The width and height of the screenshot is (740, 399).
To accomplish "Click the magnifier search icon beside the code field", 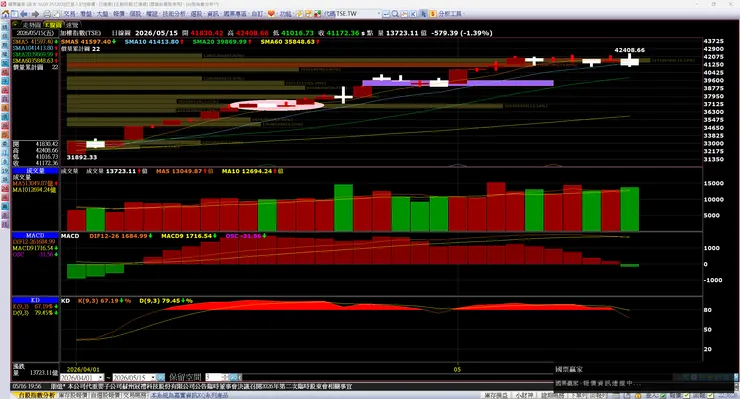I will 395,14.
